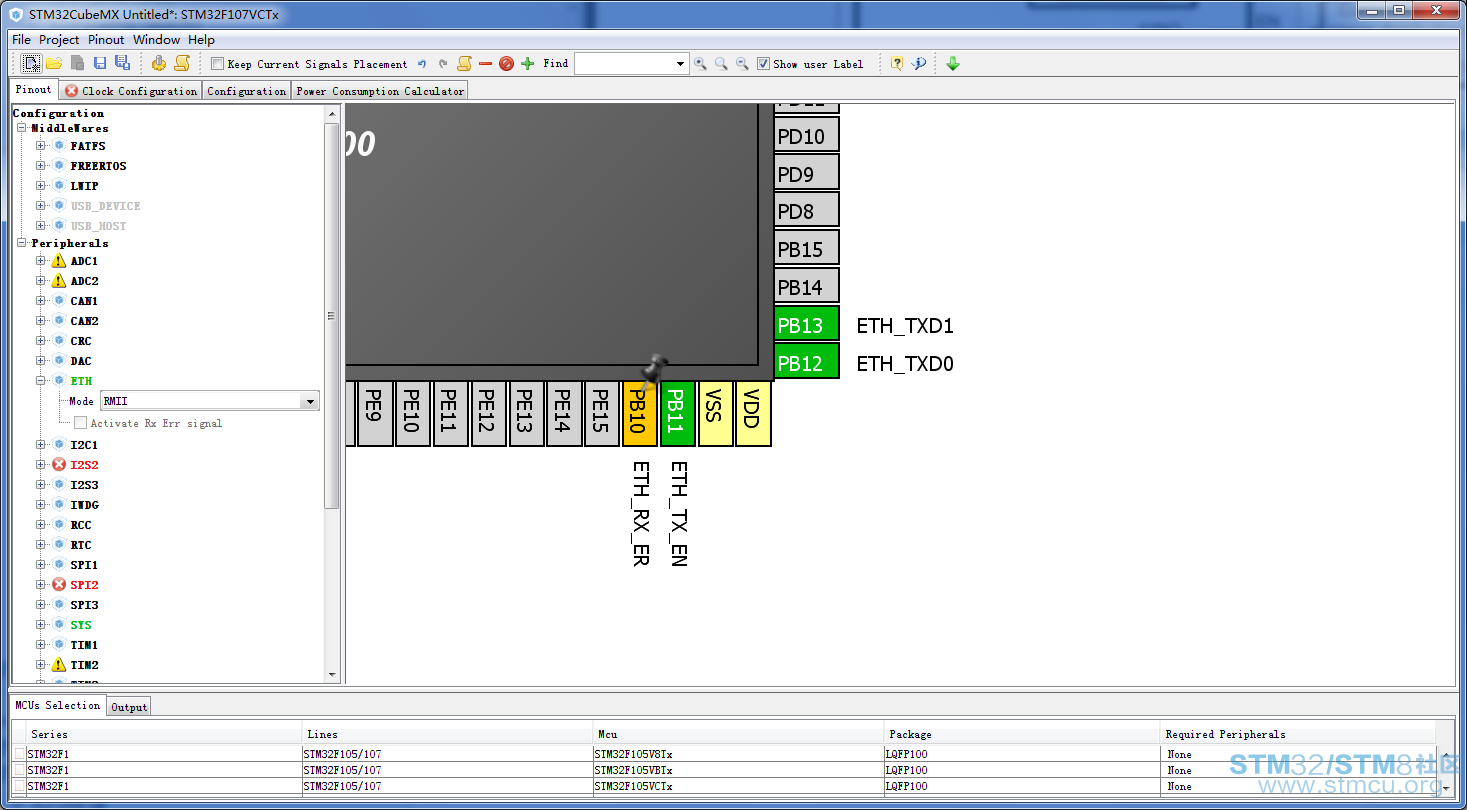This screenshot has width=1467, height=810.
Task: Collapse the Peripherals tree node
Action: [22, 243]
